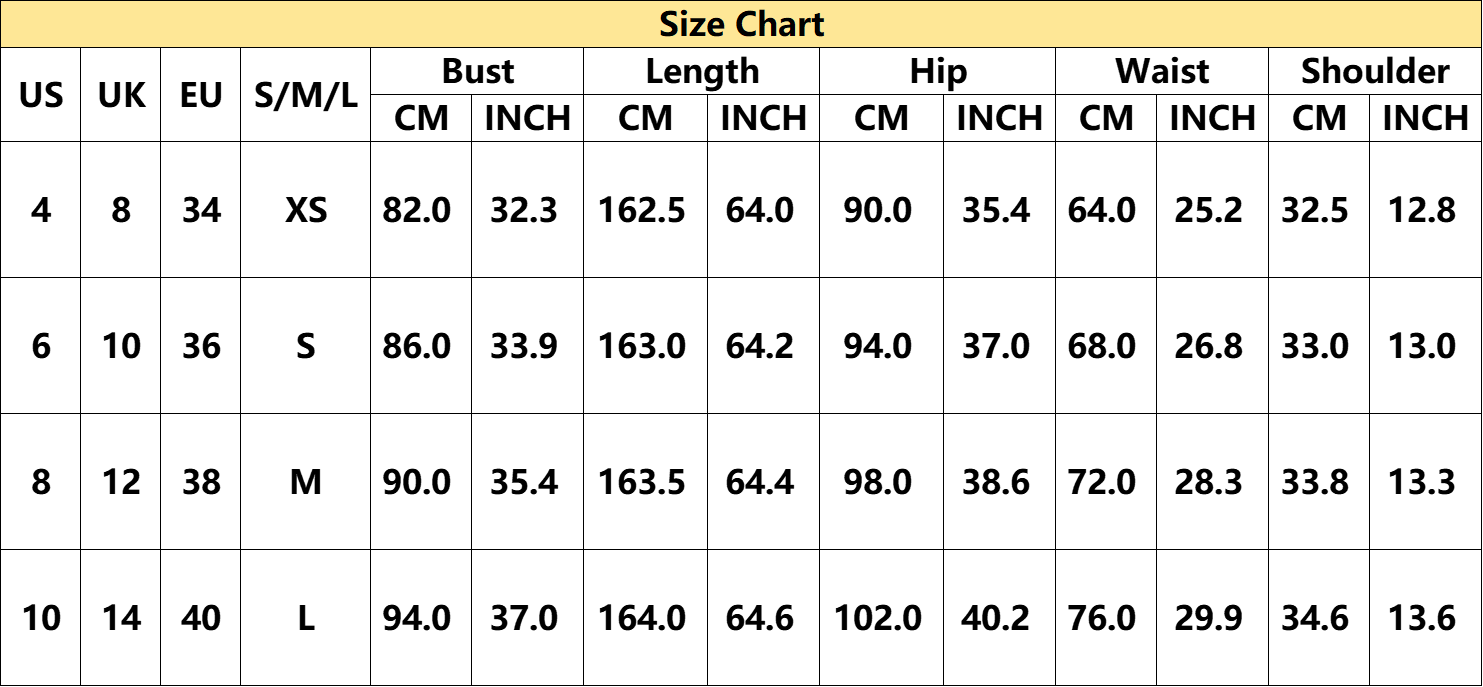Click the S/M/L column header
This screenshot has width=1483, height=687.
tap(306, 95)
